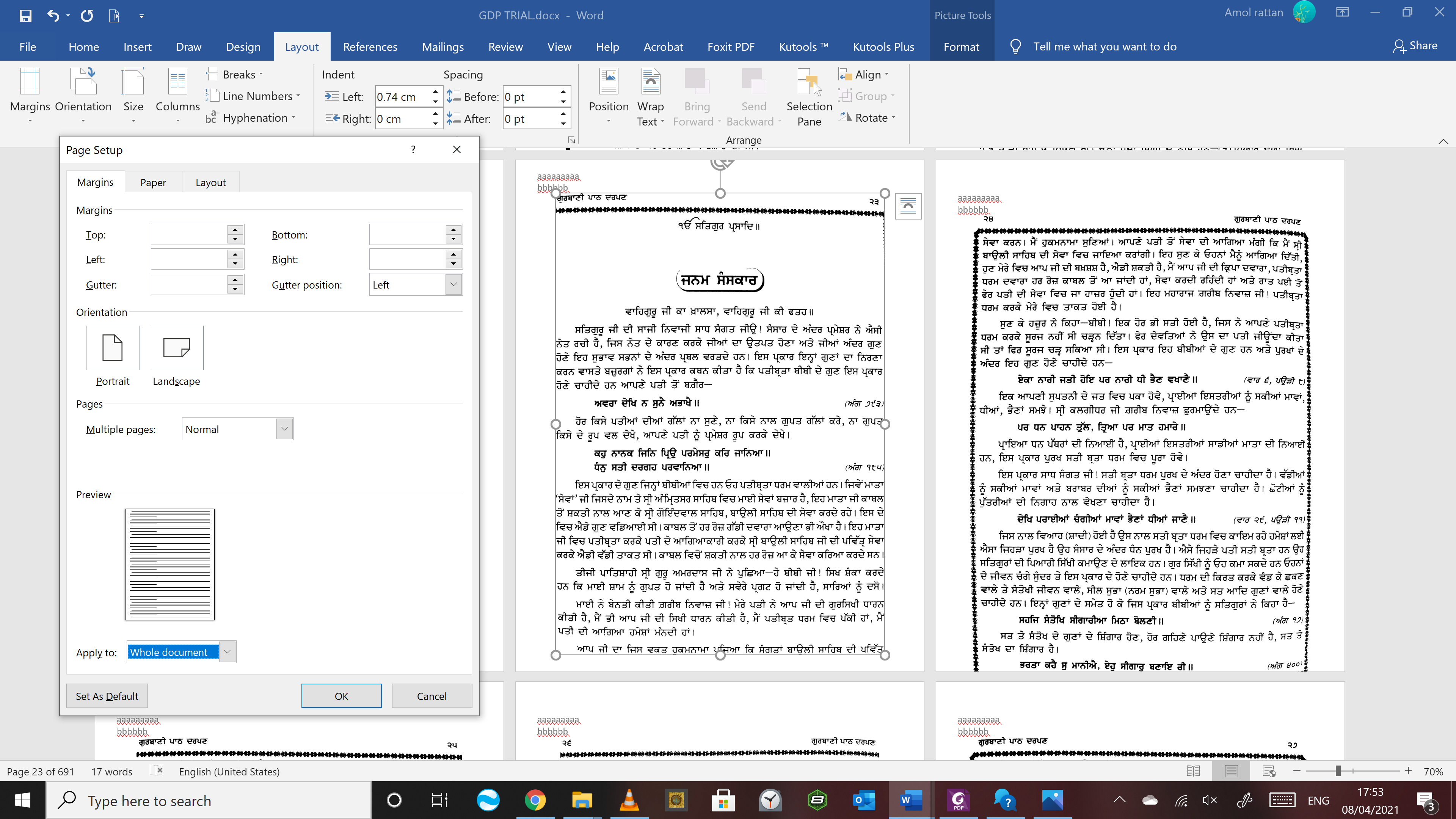Viewport: 1456px width, 819px height.
Task: Open the References ribbon tab
Action: tap(370, 47)
